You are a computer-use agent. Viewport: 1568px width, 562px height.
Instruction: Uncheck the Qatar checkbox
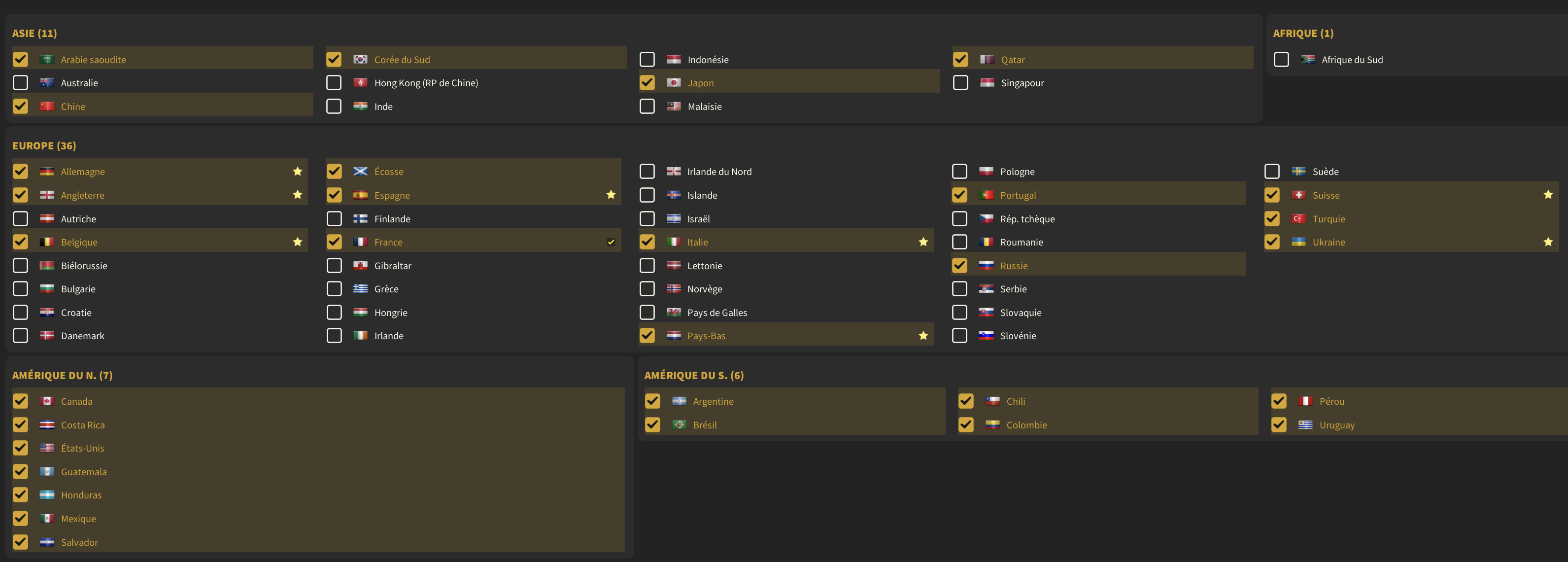click(x=960, y=60)
